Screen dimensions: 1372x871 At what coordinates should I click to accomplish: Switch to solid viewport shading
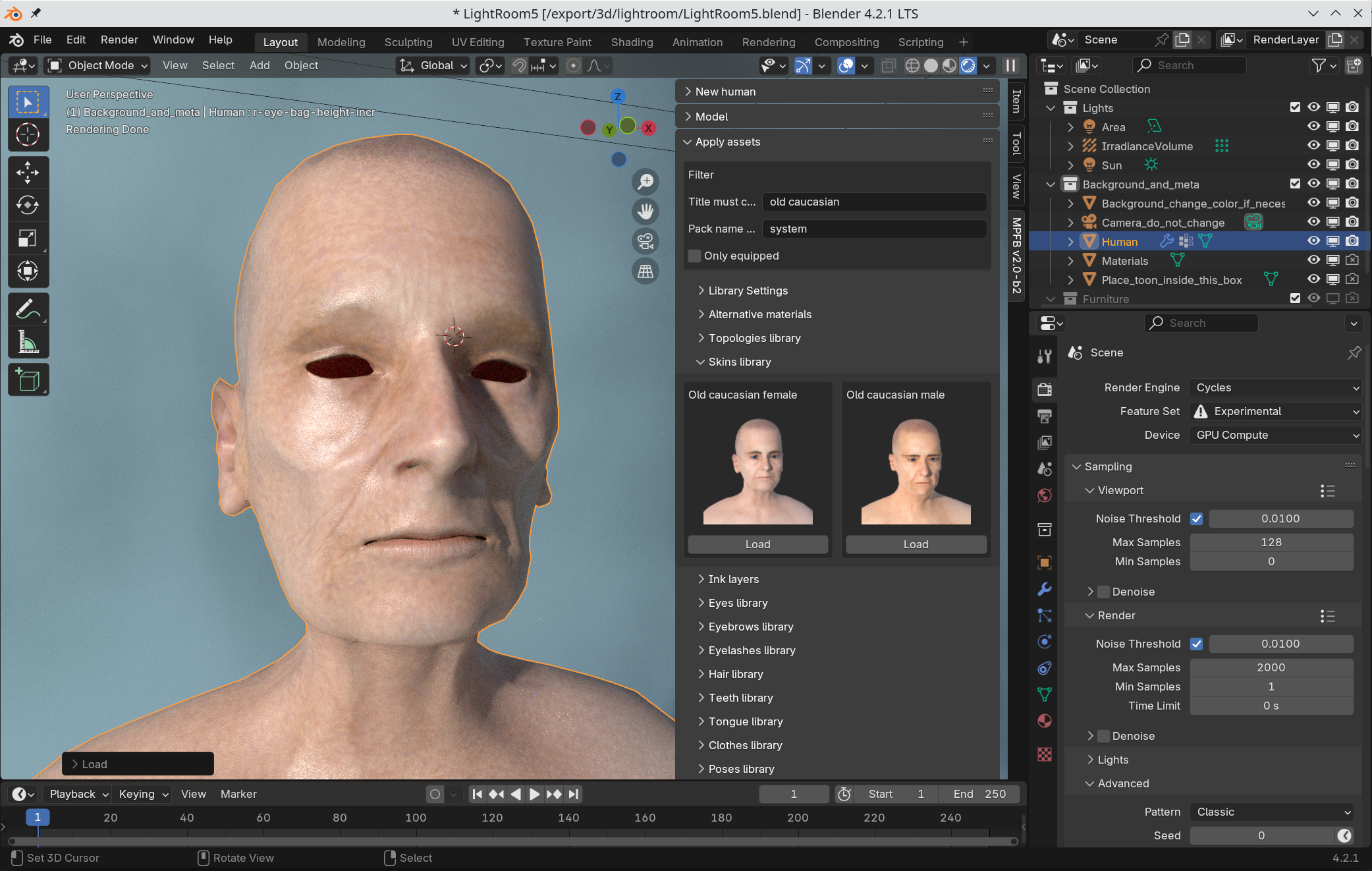(931, 65)
